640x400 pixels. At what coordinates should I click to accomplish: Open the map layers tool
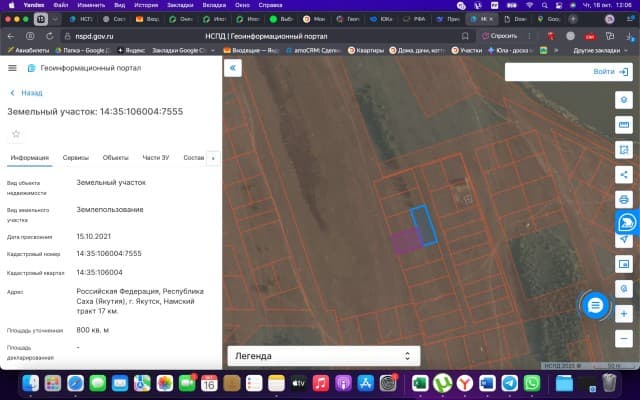click(624, 100)
